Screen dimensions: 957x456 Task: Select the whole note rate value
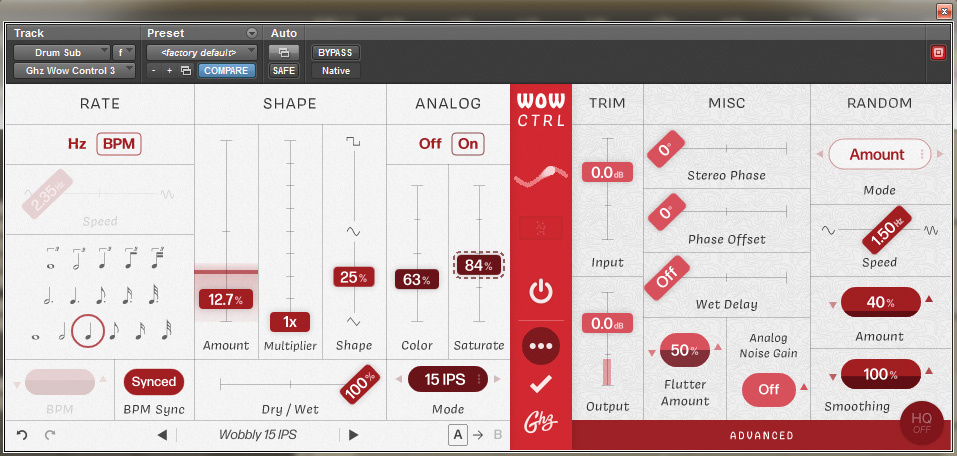(37, 335)
